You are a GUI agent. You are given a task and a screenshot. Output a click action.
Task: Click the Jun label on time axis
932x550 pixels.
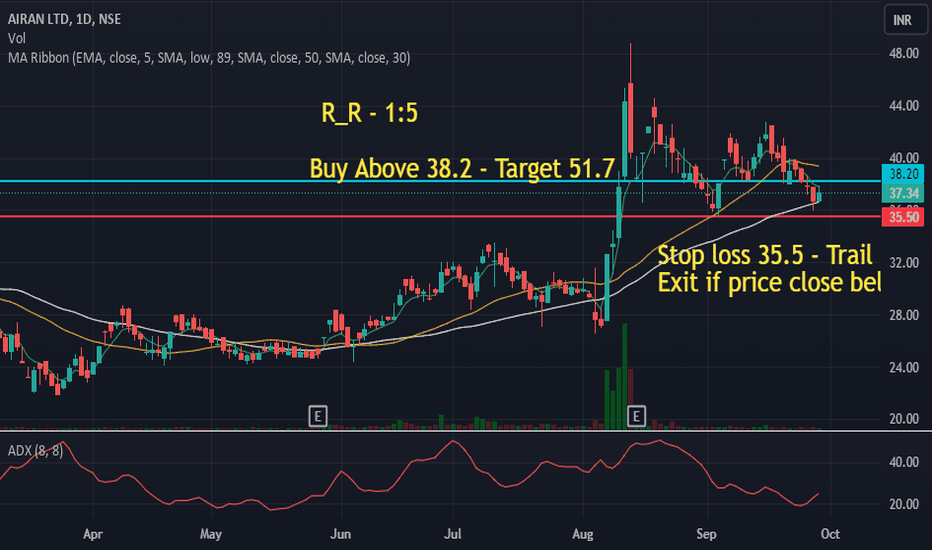coord(341,534)
